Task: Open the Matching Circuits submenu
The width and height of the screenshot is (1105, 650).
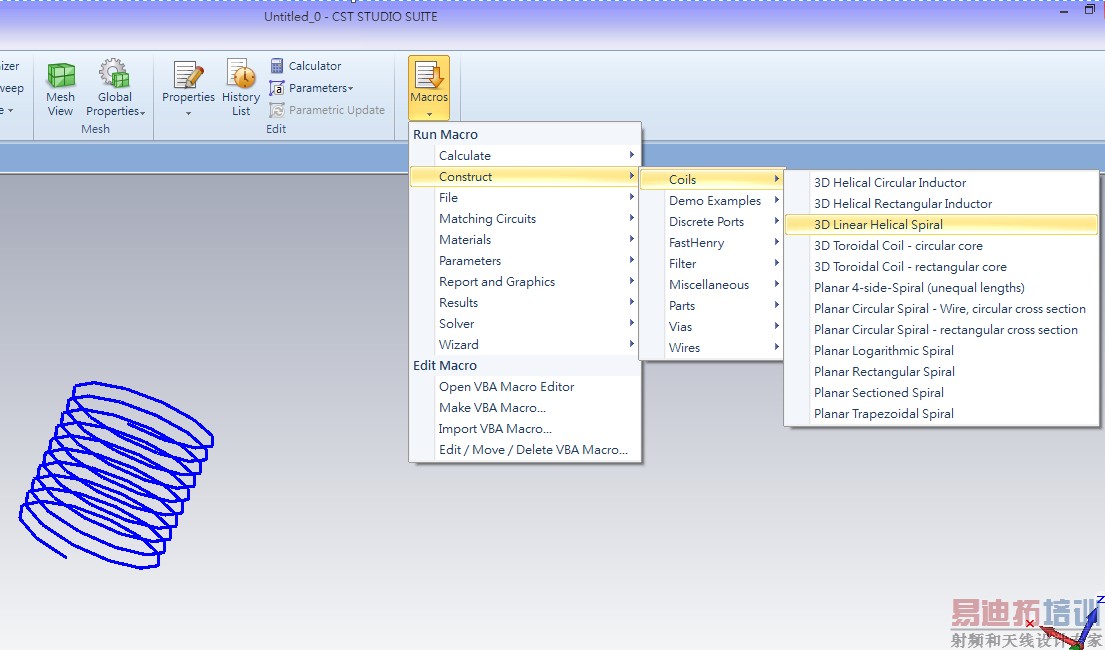Action: pyautogui.click(x=526, y=219)
